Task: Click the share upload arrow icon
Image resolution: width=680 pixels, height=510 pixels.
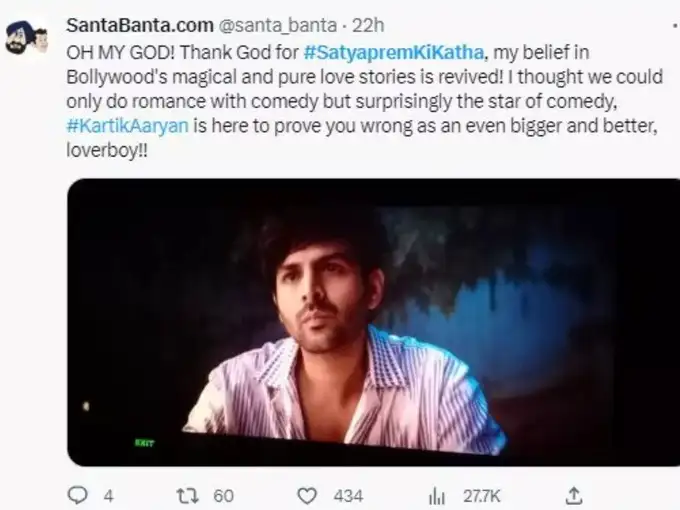Action: point(574,494)
